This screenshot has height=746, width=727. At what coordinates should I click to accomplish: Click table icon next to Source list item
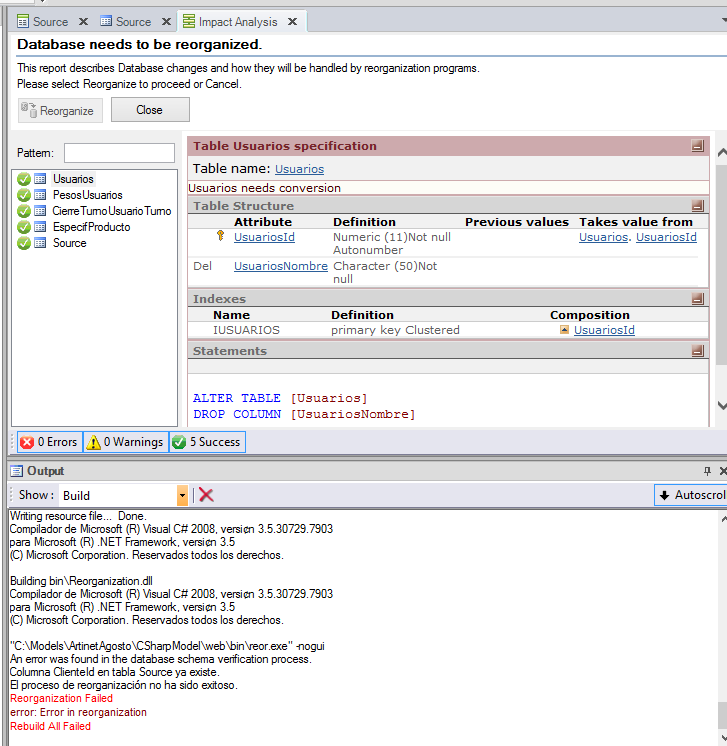pos(40,243)
